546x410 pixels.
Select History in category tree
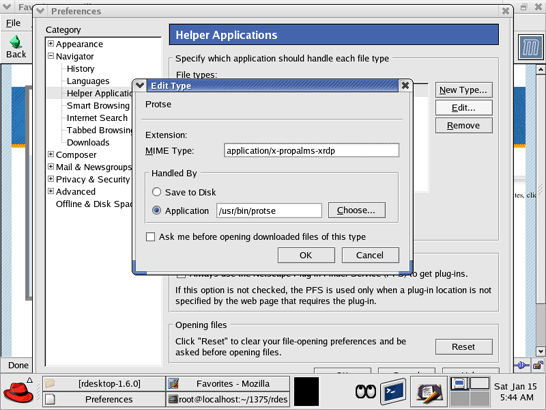click(80, 69)
